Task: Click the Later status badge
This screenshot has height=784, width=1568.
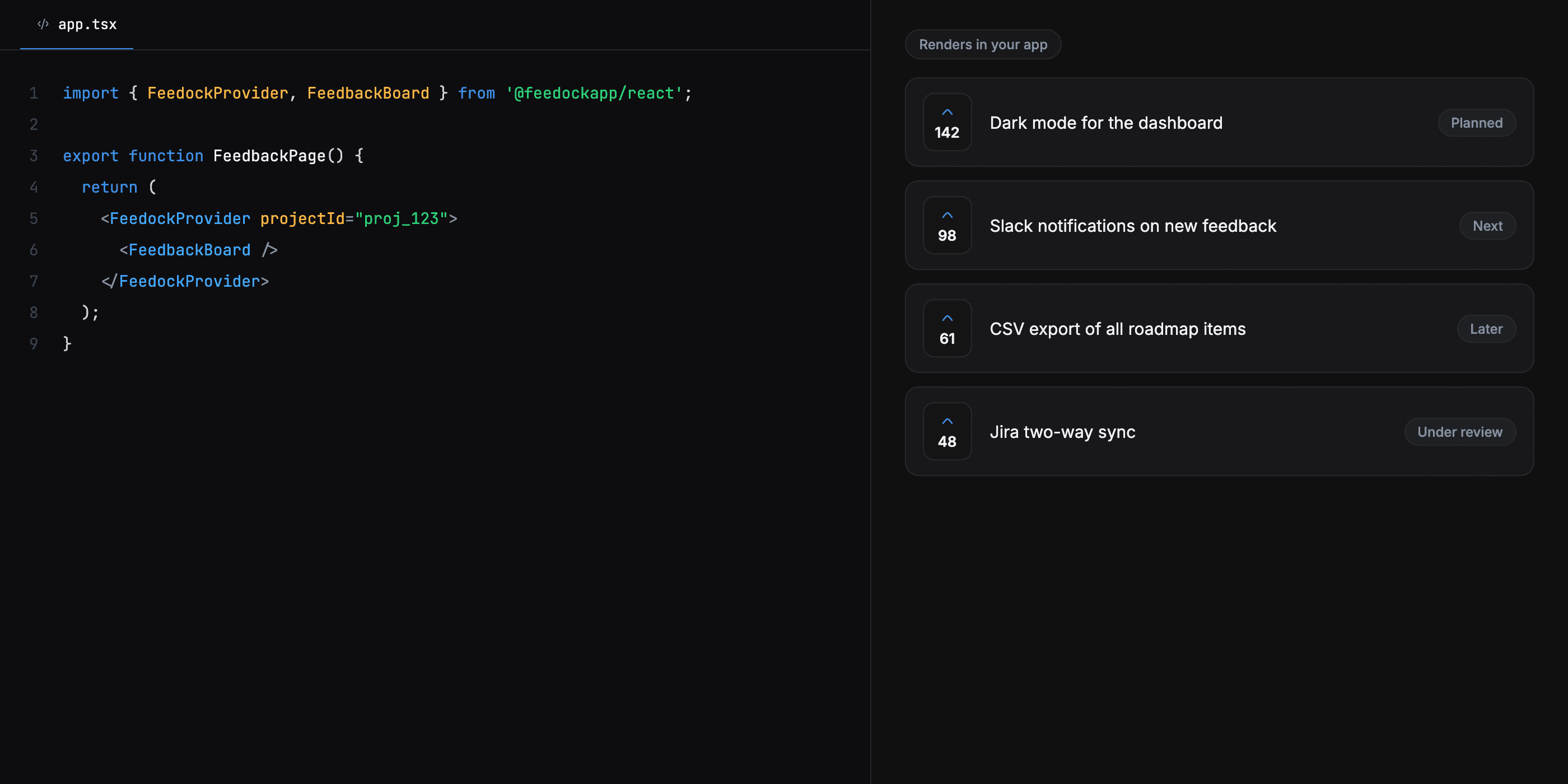Action: (x=1486, y=329)
